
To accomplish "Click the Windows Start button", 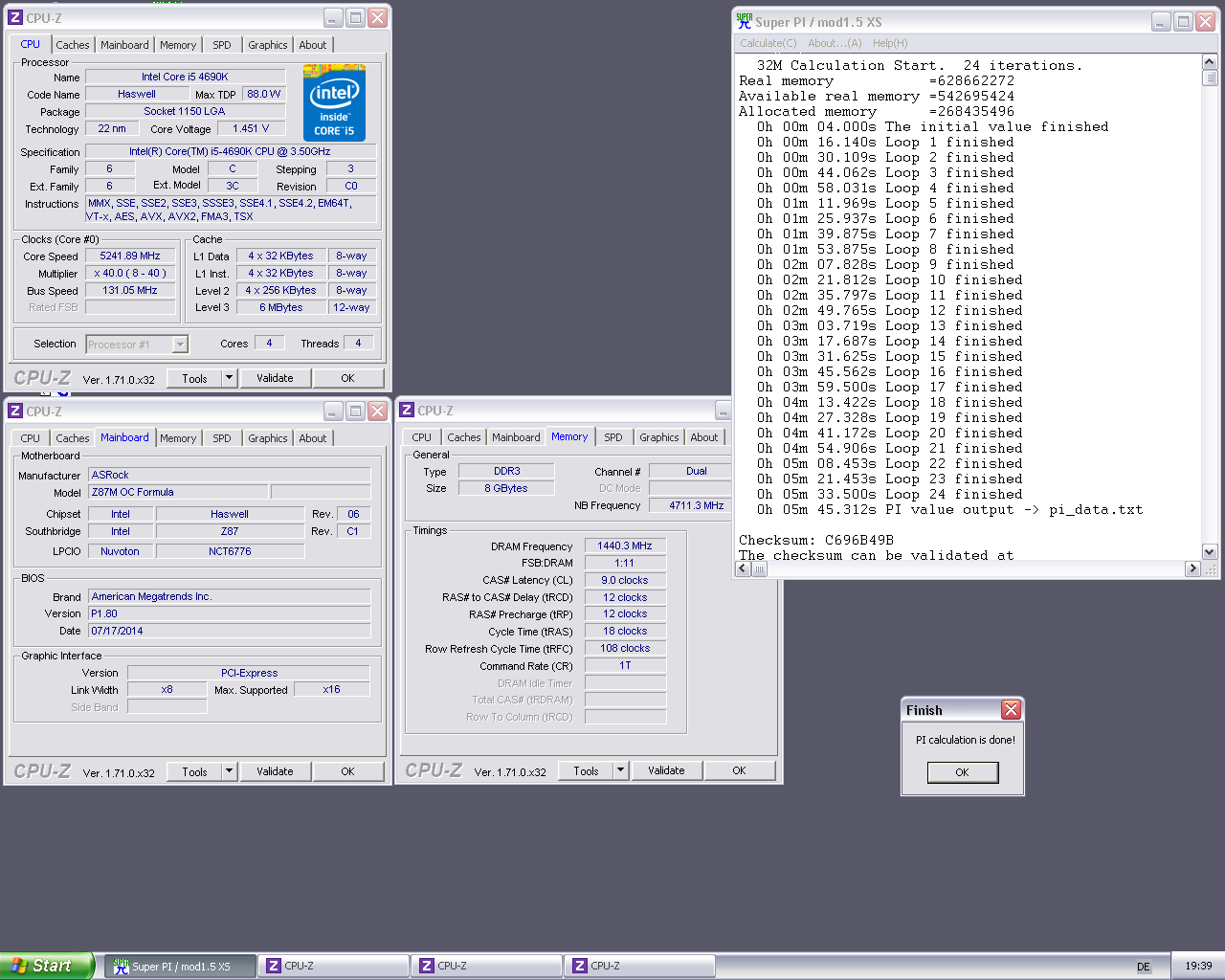I will [x=47, y=966].
